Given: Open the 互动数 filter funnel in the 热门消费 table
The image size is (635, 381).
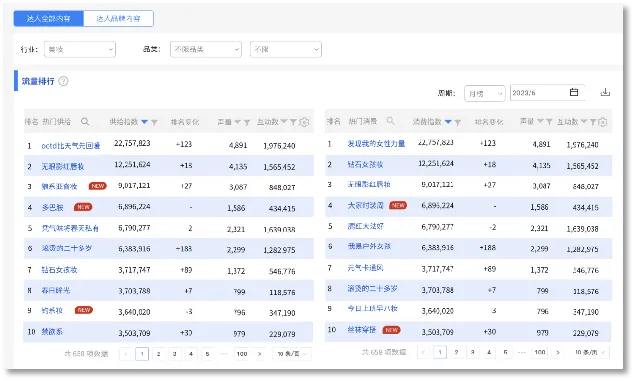Looking at the screenshot, I should coord(593,122).
